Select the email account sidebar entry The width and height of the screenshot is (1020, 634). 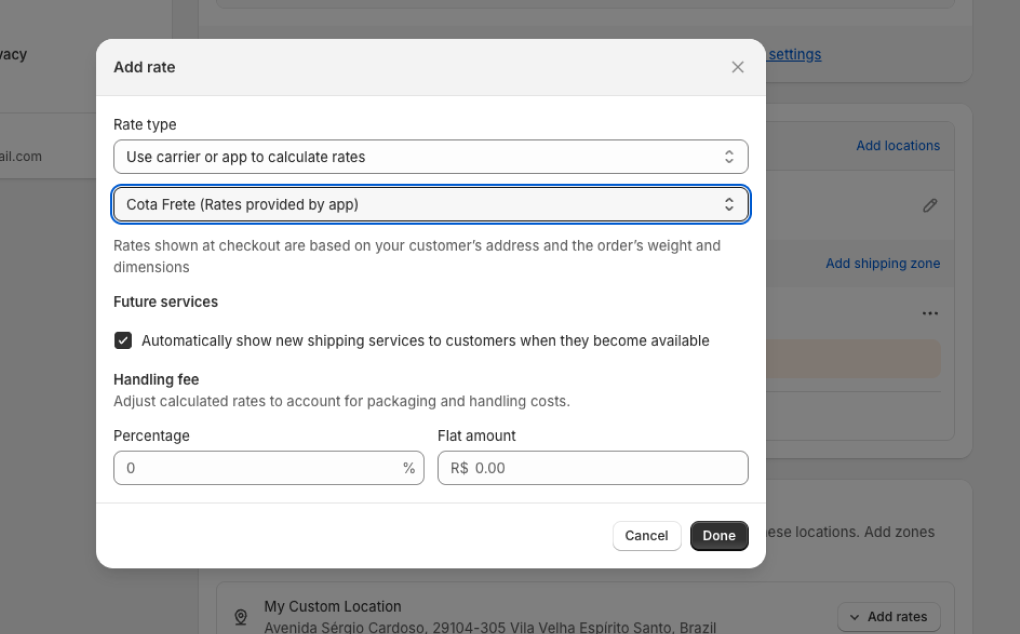[21, 157]
